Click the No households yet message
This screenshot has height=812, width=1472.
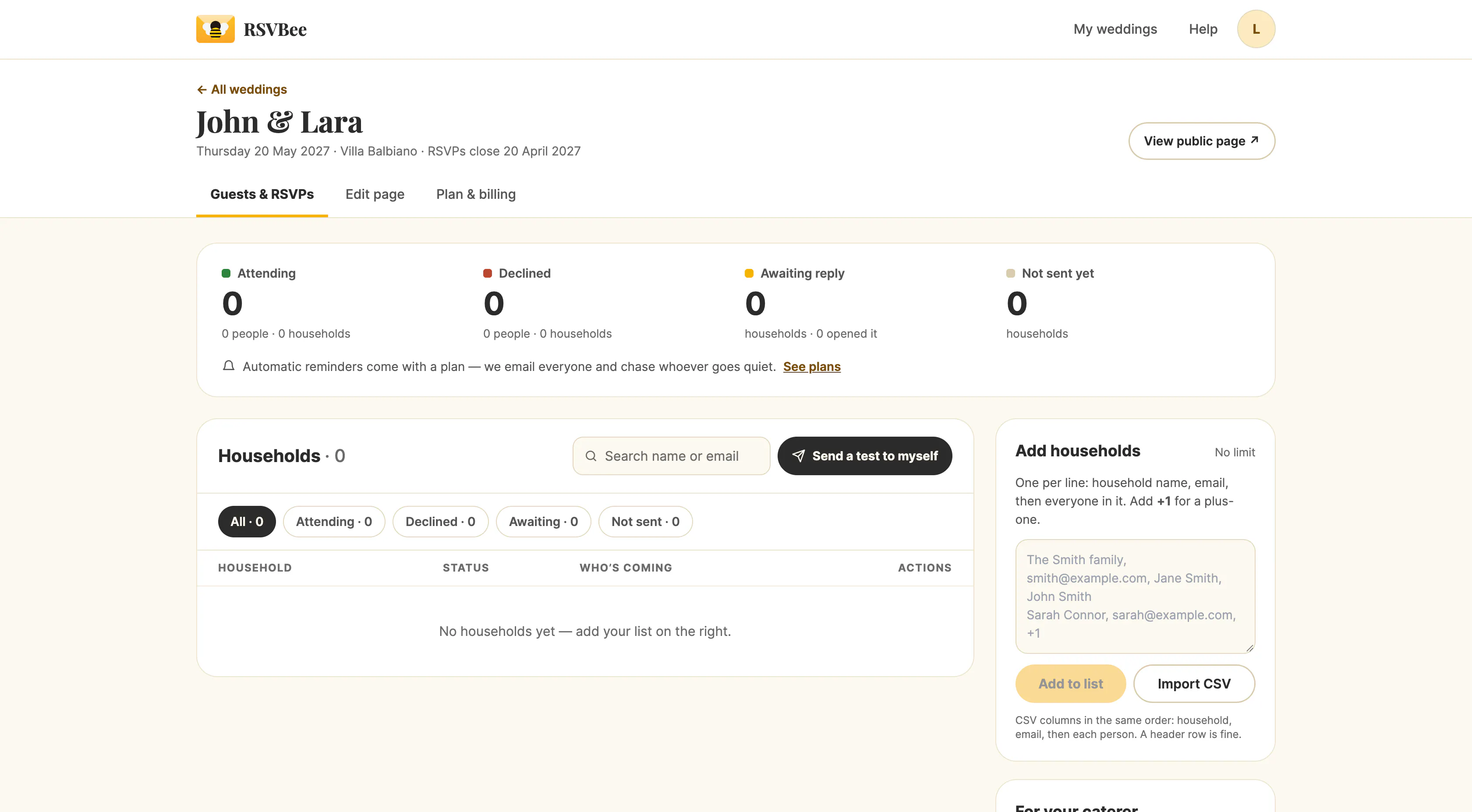[585, 632]
